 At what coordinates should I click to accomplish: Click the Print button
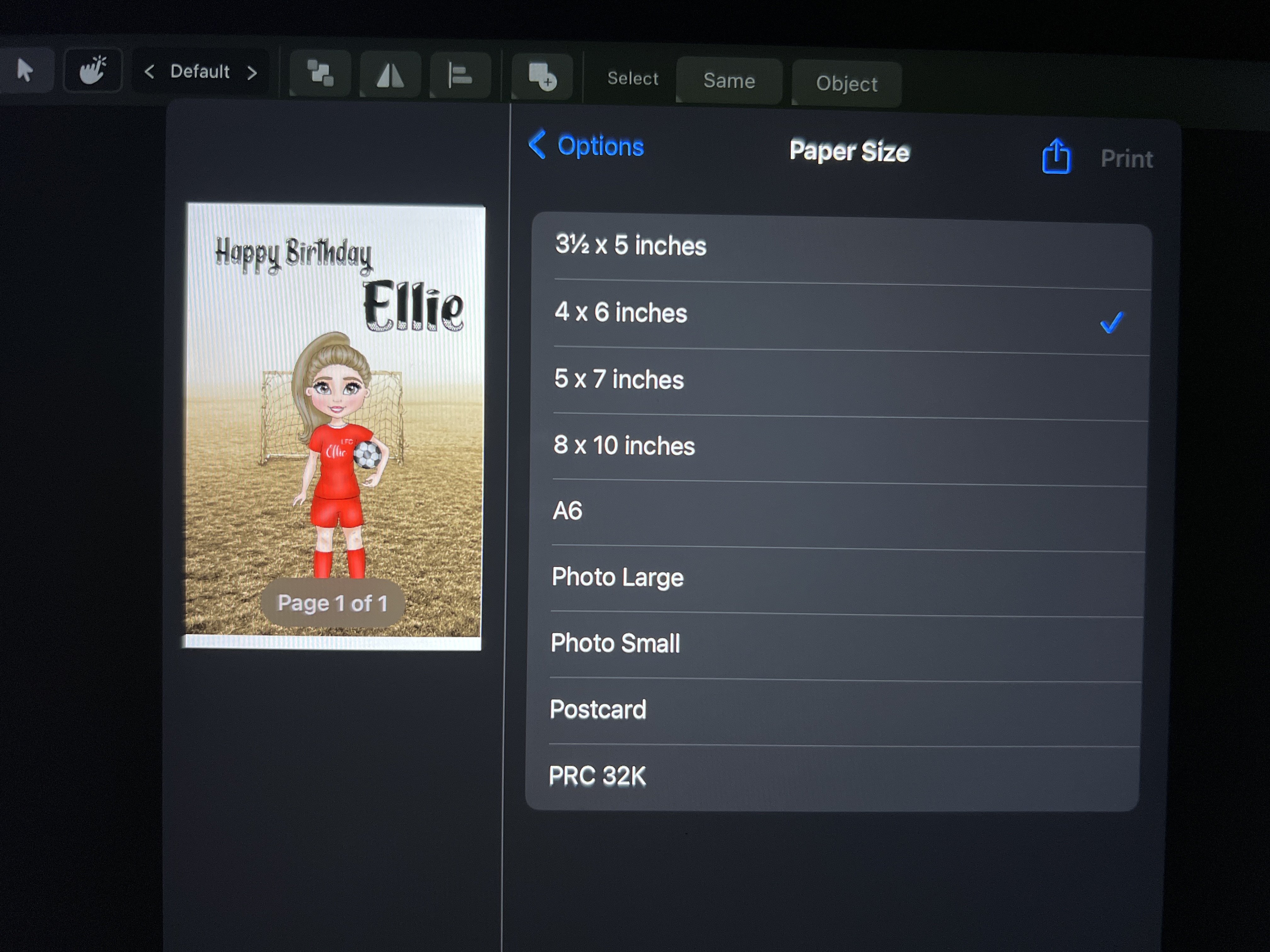[1126, 159]
